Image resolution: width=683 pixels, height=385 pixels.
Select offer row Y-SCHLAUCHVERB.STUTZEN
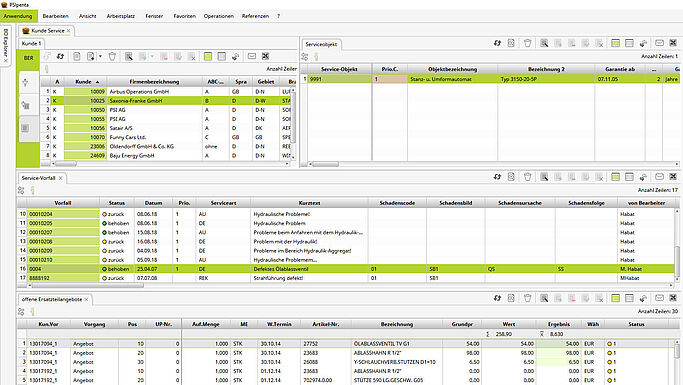(x=346, y=362)
